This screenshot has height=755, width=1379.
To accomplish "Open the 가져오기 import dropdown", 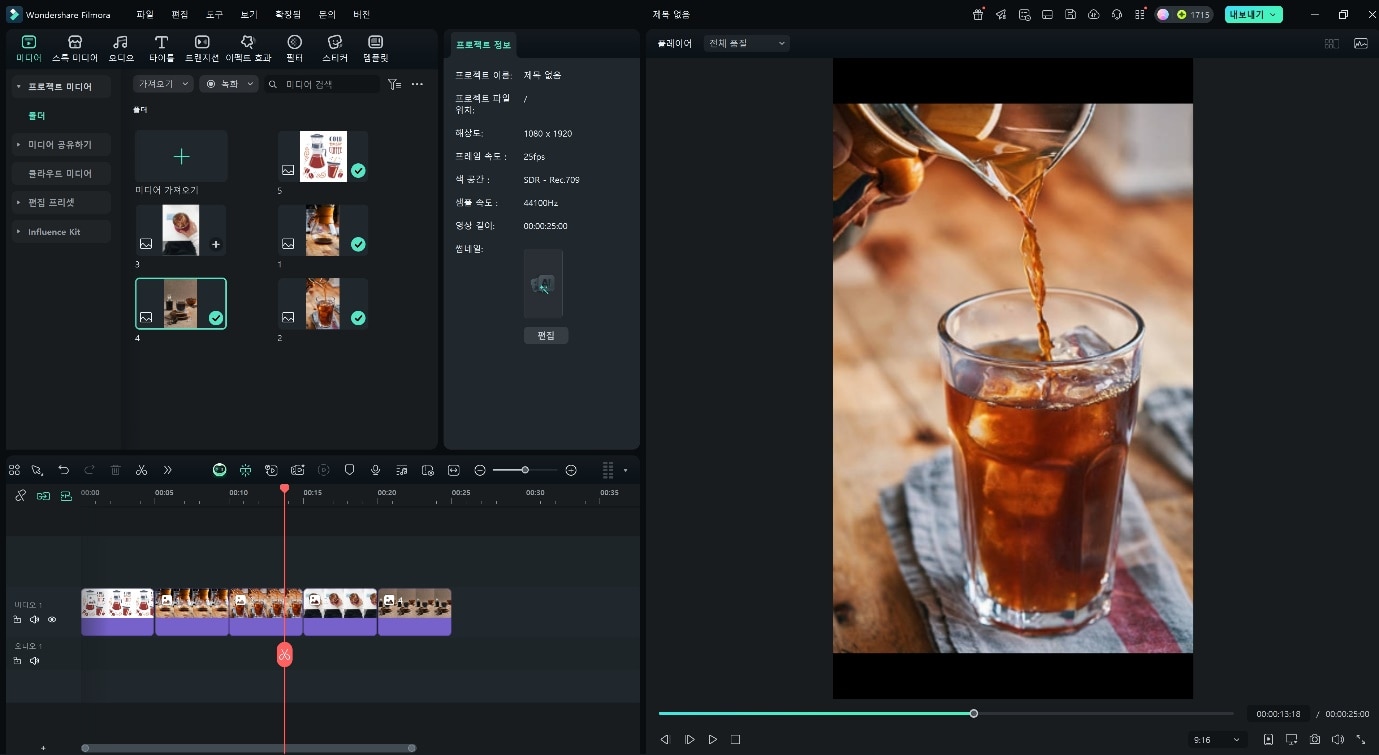I will (163, 84).
